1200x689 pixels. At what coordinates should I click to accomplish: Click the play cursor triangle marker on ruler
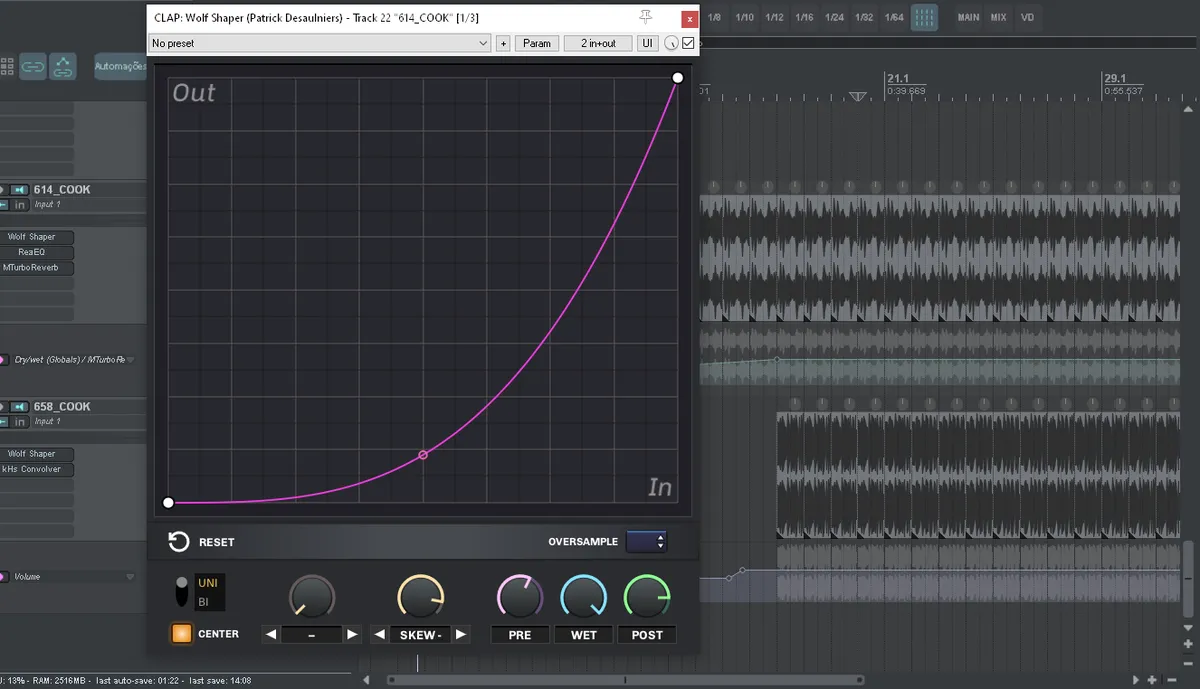[857, 96]
